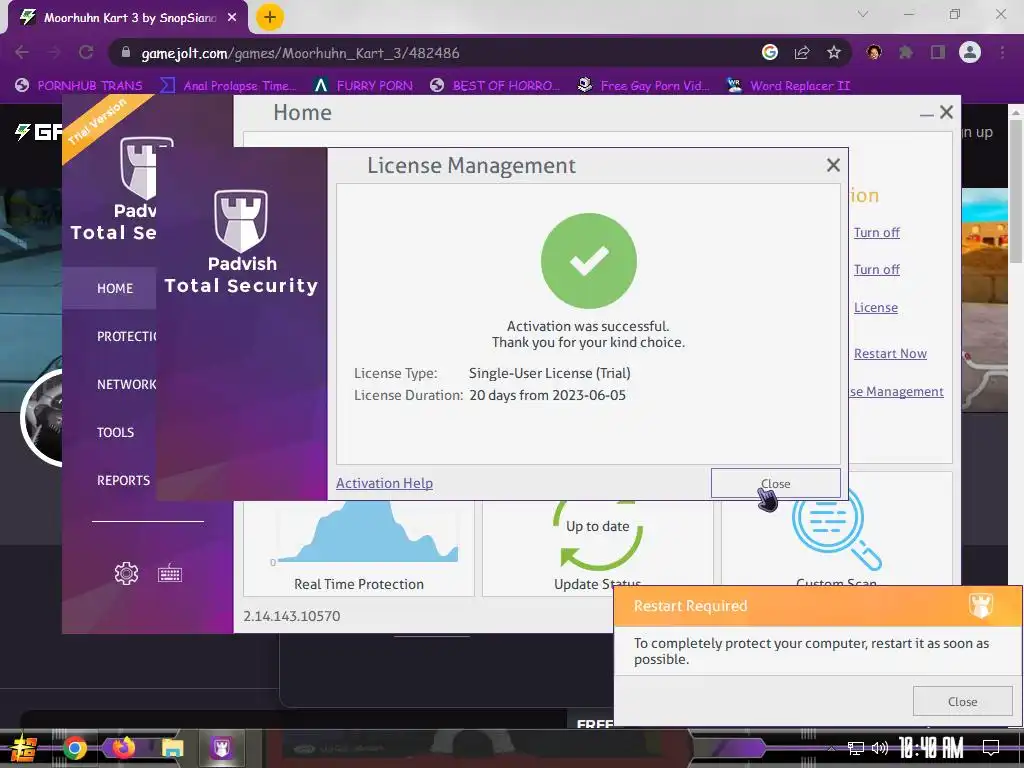Close the Restart Required notification
The width and height of the screenshot is (1024, 768).
(x=962, y=701)
